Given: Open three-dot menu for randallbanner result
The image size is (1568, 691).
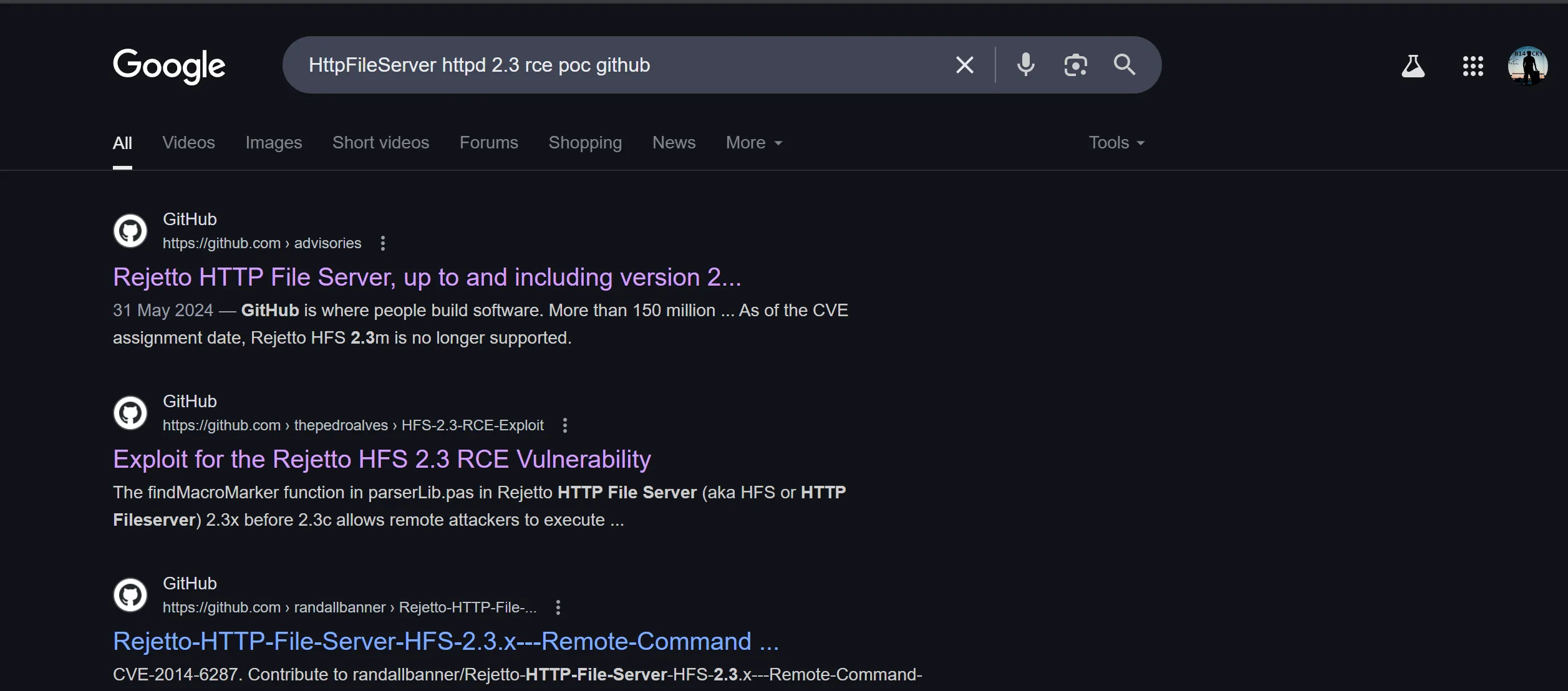Looking at the screenshot, I should pyautogui.click(x=558, y=607).
